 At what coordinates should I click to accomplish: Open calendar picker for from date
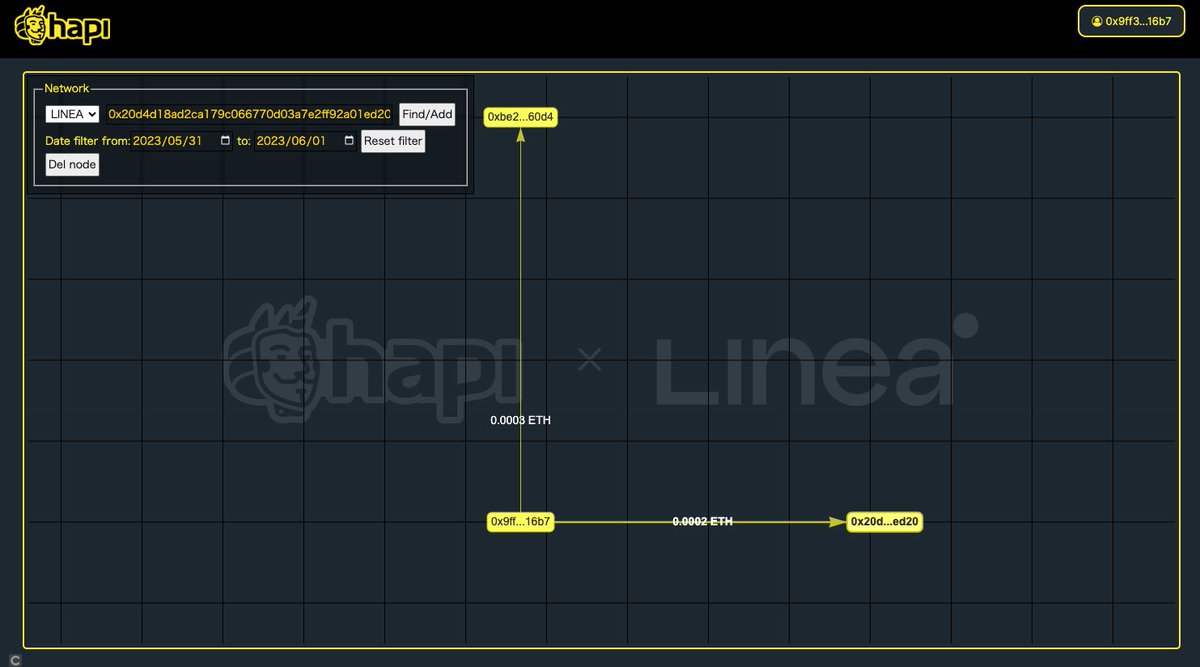click(225, 141)
